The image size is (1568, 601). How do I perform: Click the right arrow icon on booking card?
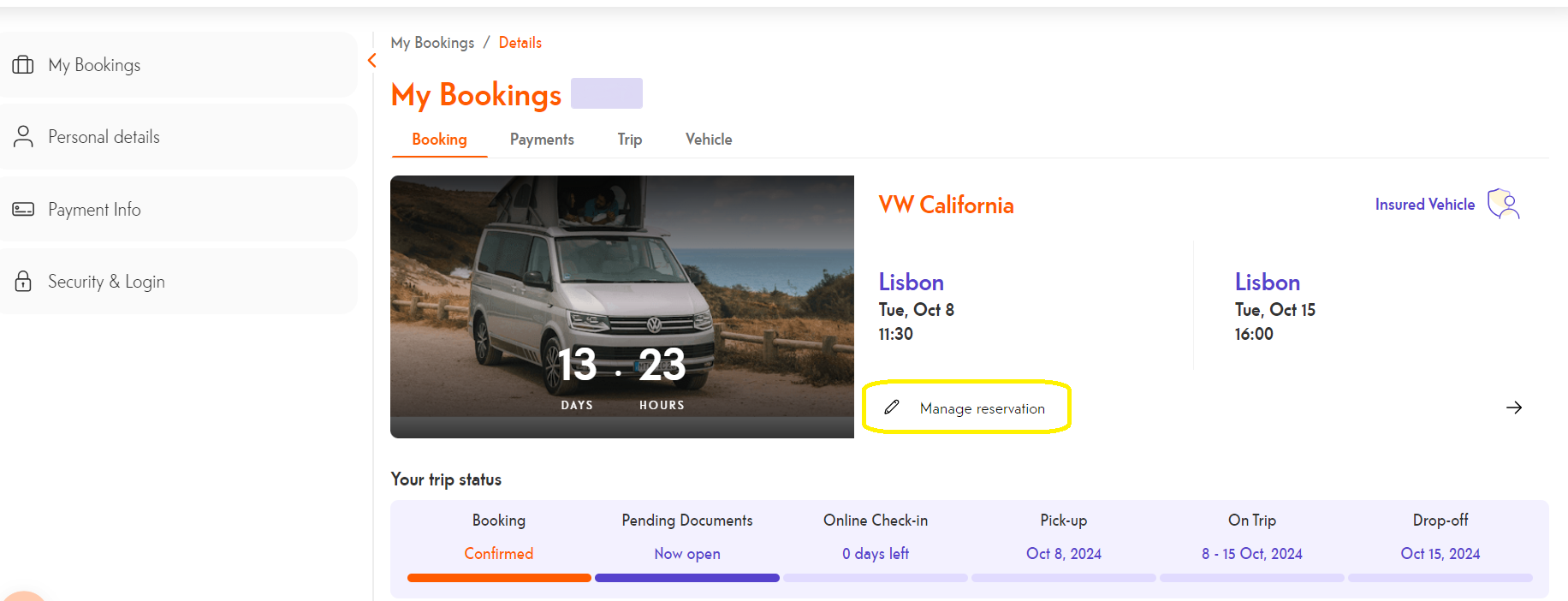click(x=1513, y=408)
